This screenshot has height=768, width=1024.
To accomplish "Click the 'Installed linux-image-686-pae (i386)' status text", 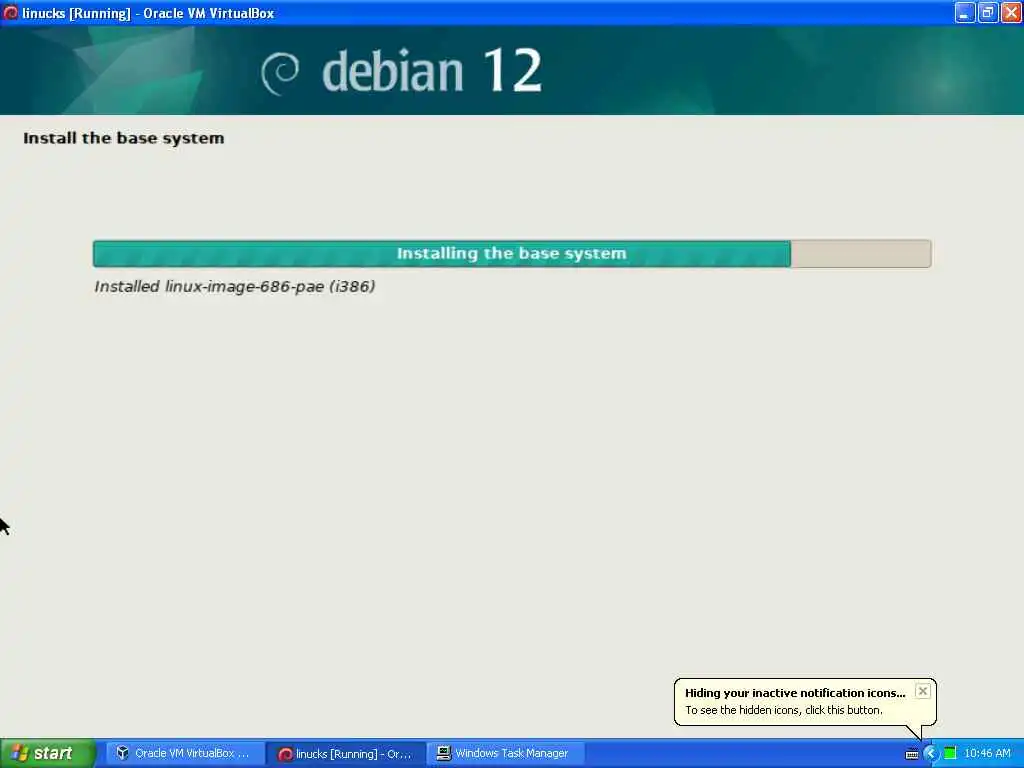I will pos(234,287).
